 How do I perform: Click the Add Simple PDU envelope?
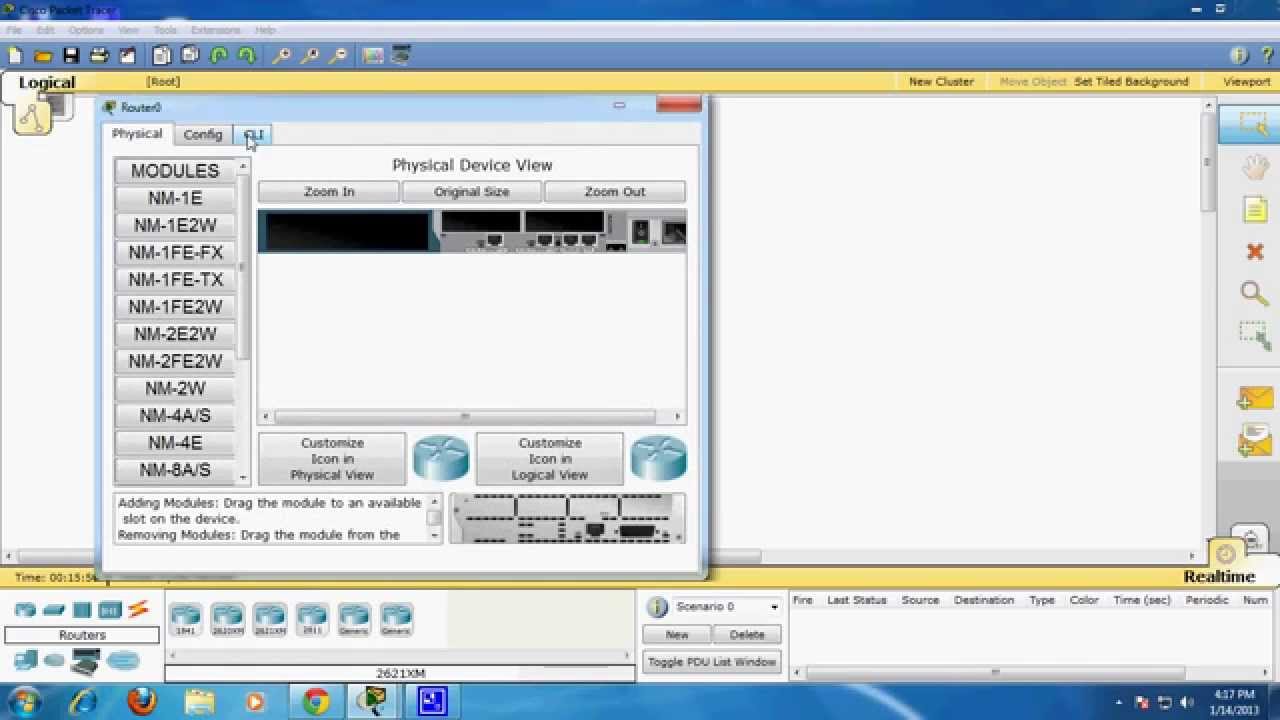[x=1254, y=398]
